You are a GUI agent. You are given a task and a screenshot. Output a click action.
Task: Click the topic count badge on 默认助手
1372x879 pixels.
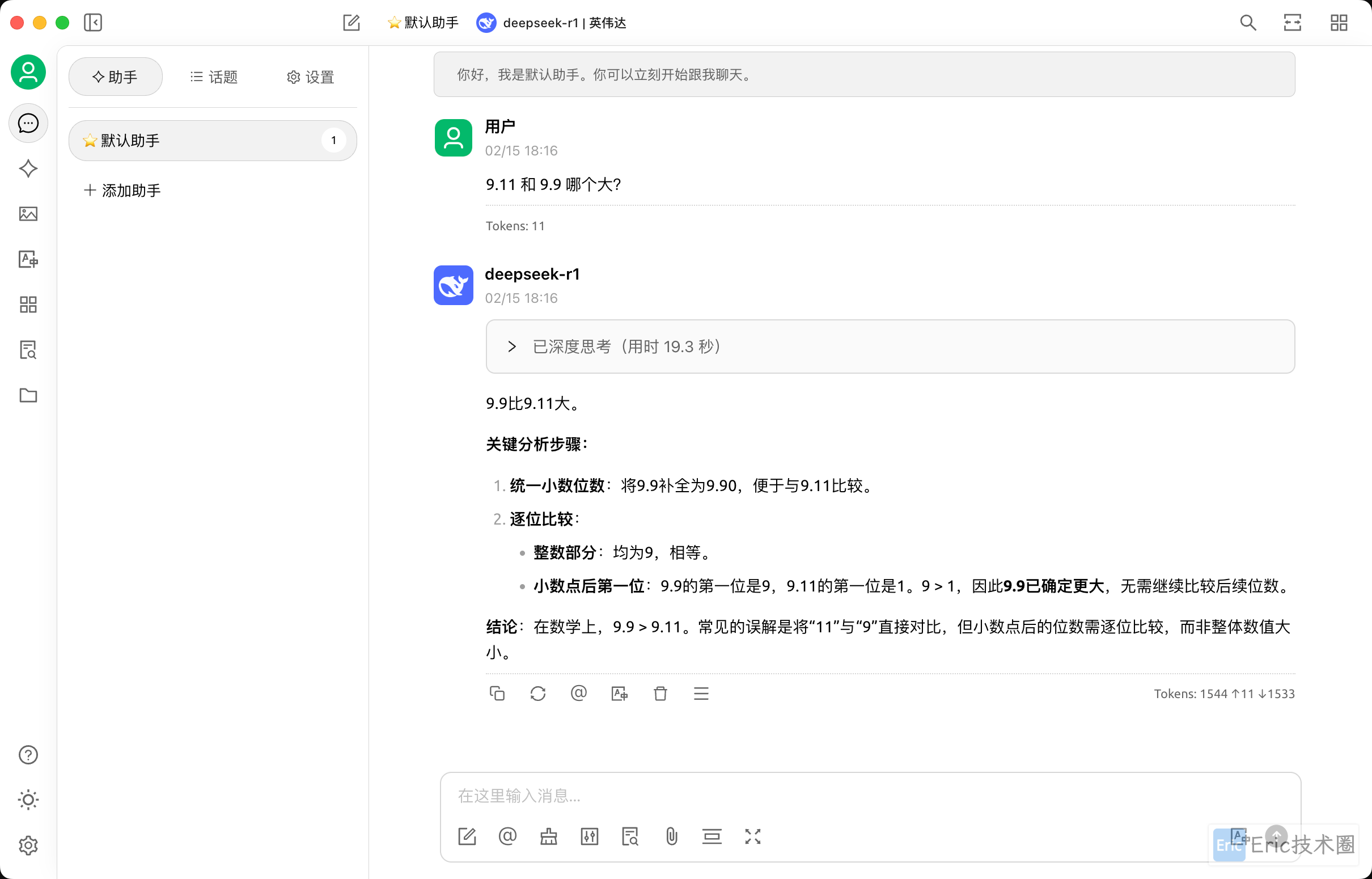pos(334,141)
